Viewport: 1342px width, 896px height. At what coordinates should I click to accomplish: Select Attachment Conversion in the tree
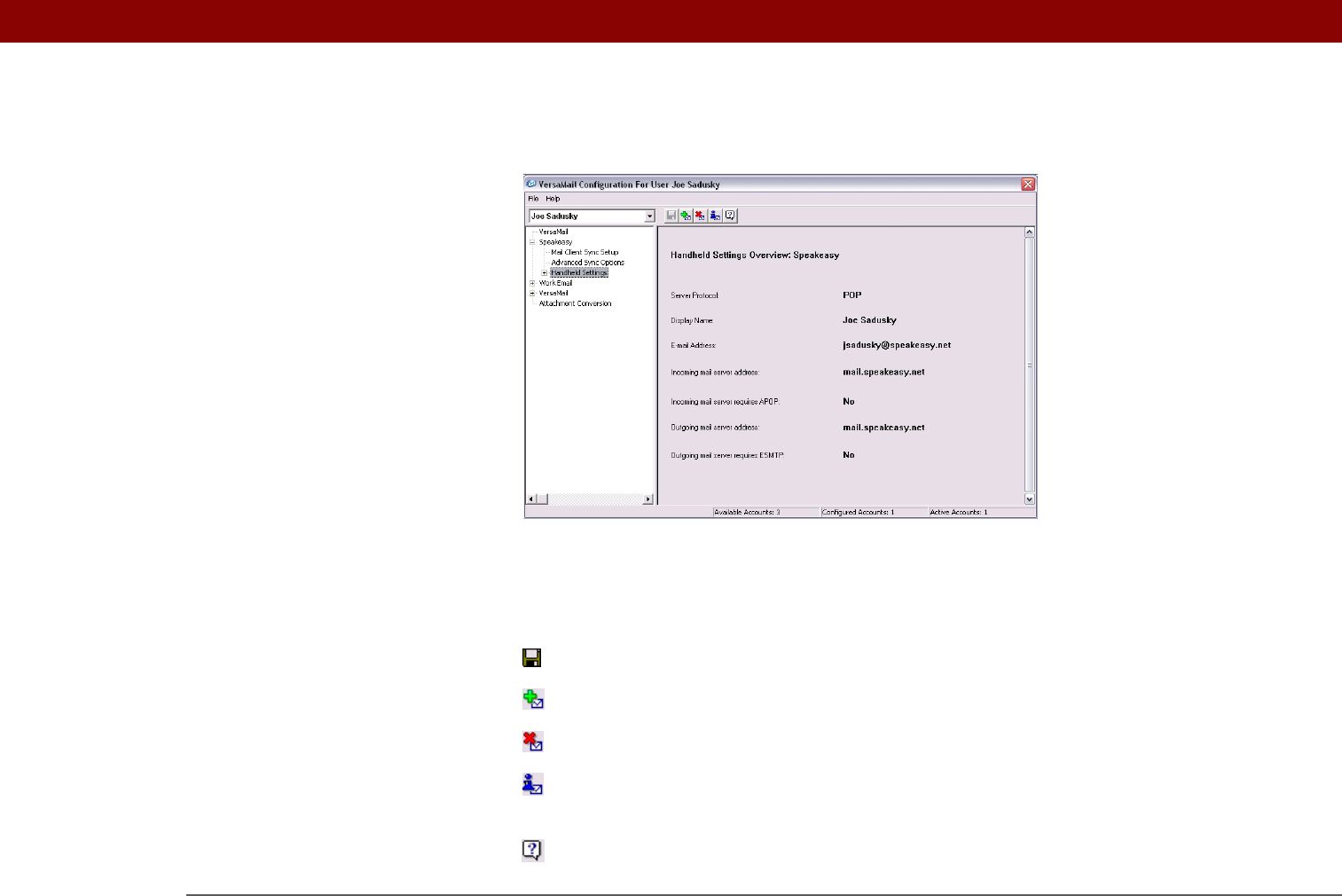point(575,303)
